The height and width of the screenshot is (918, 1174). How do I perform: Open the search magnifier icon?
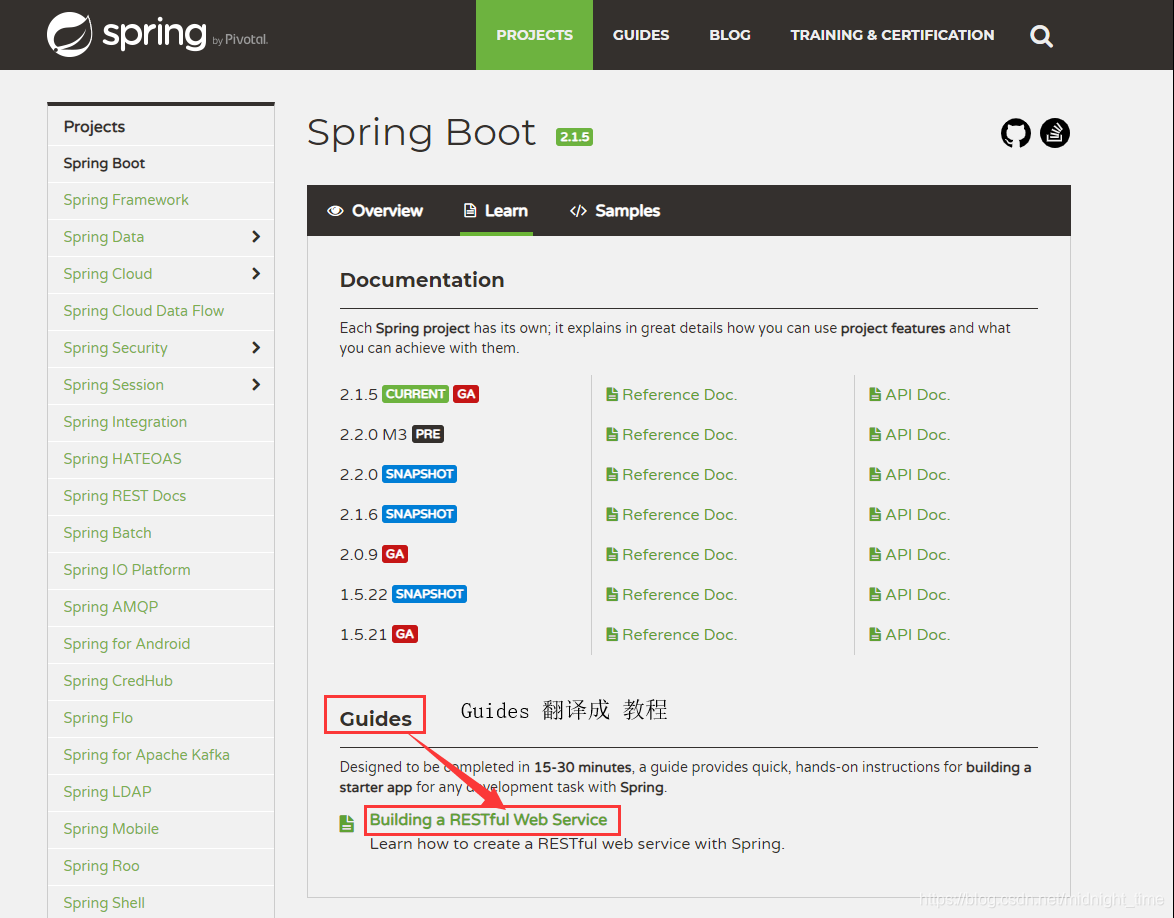coord(1041,36)
